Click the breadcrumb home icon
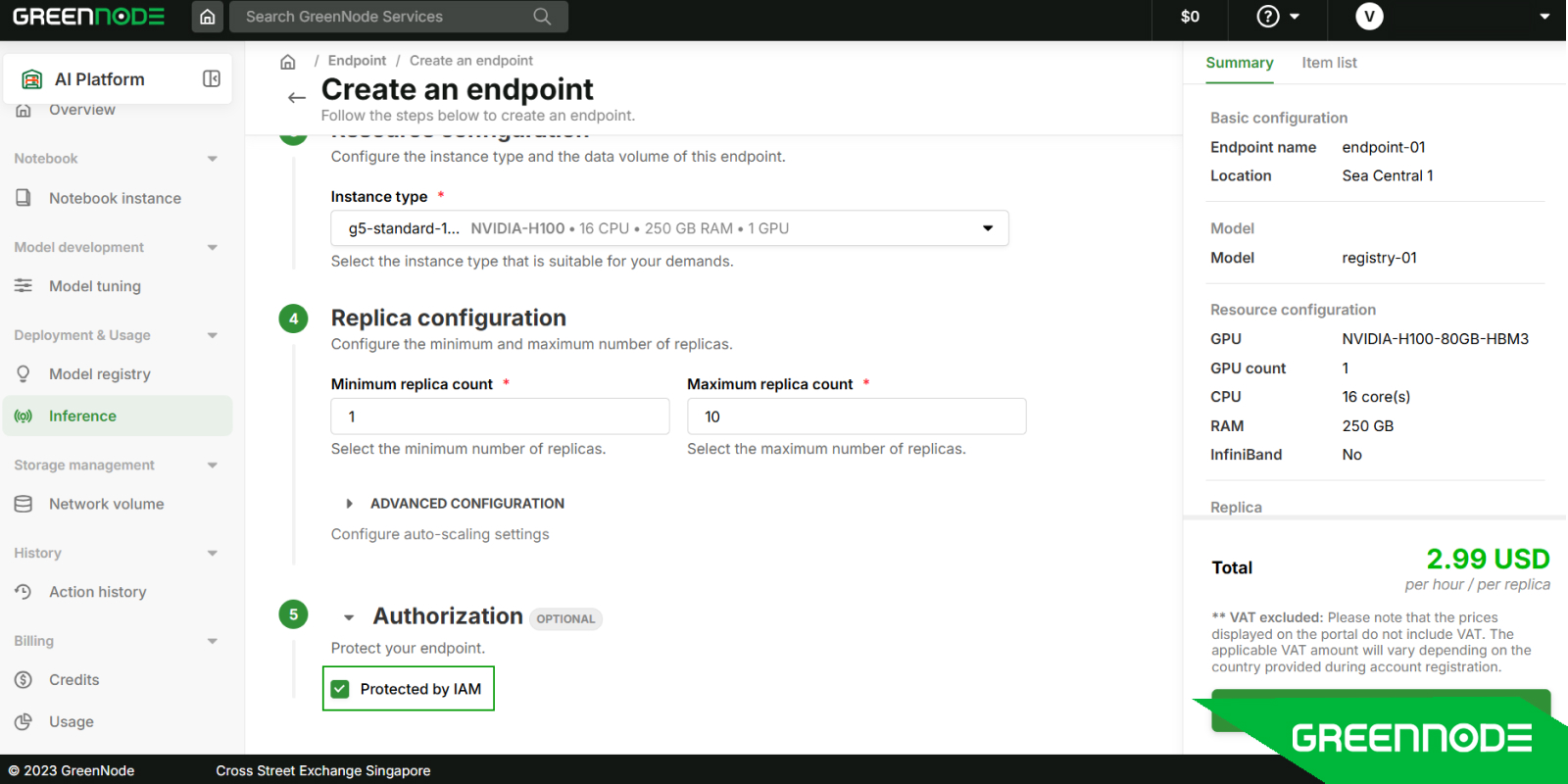The image size is (1568, 784). coord(288,62)
